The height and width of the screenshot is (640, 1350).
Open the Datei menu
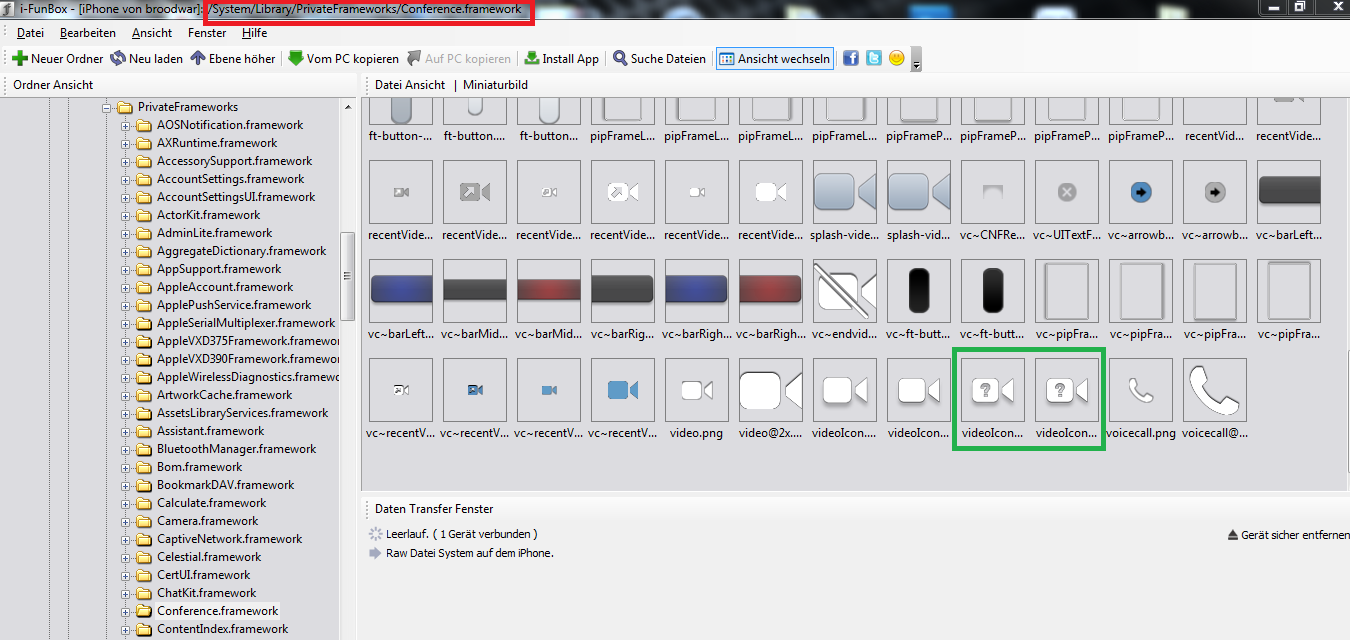click(x=30, y=33)
